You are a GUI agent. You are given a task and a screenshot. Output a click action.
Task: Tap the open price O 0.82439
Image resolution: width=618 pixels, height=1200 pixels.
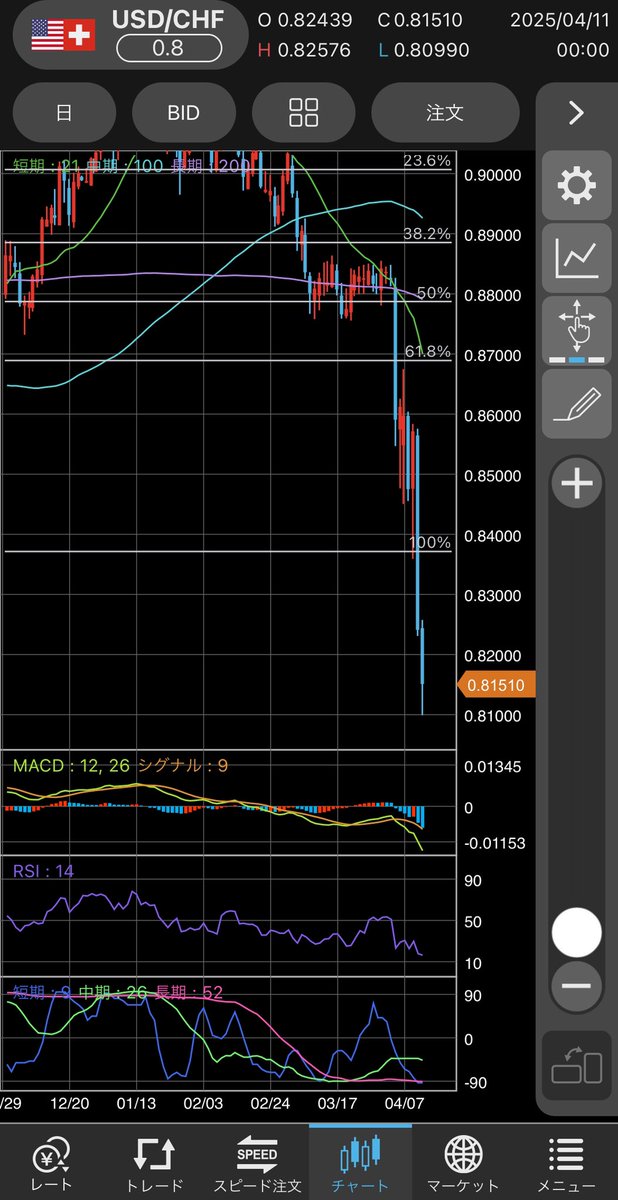click(305, 20)
